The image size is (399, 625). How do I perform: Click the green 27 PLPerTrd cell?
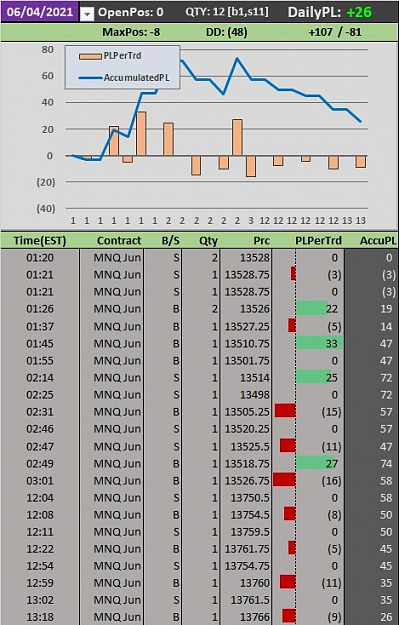point(320,464)
